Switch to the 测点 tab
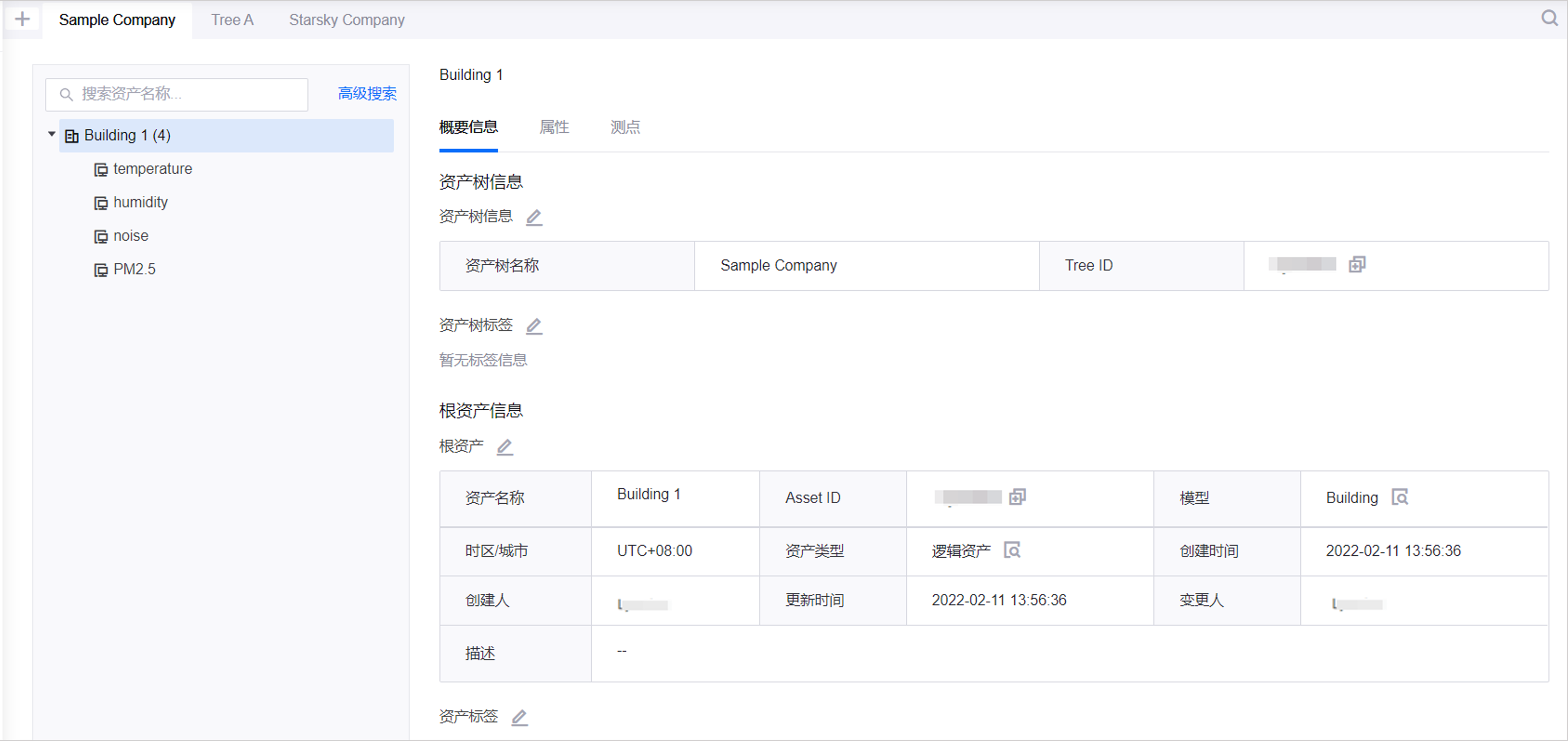The height and width of the screenshot is (741, 1568). (x=625, y=127)
